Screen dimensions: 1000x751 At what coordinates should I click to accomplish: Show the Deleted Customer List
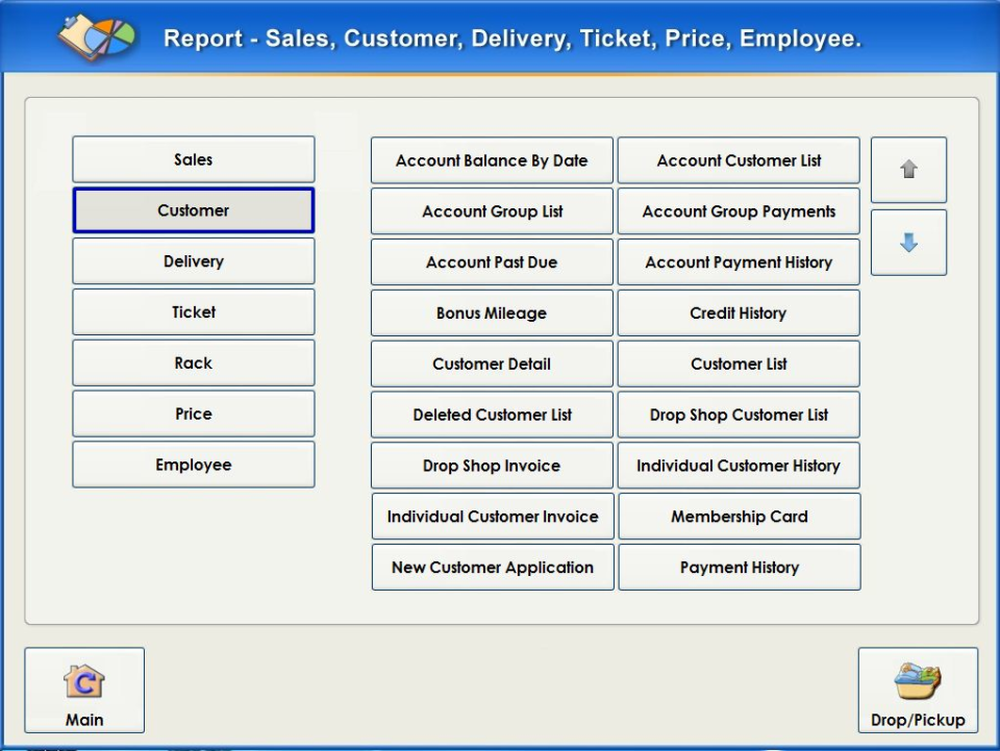[x=492, y=415]
